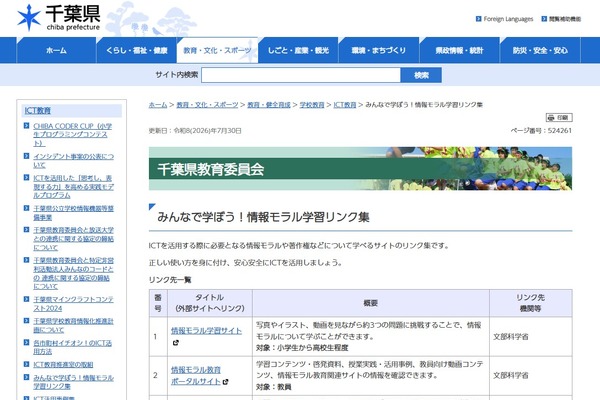Click 教育・文化・スポーツ breadcrumb link
600x400 pixels.
pyautogui.click(x=207, y=105)
